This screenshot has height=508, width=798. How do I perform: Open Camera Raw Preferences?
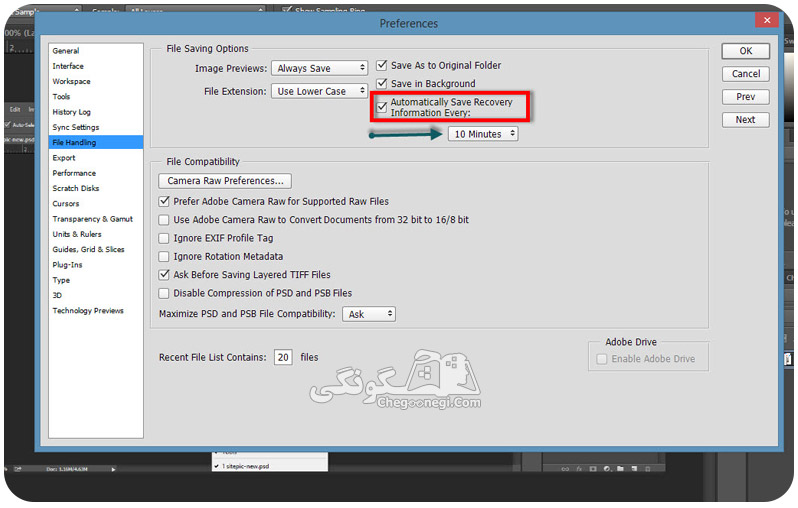[x=225, y=181]
